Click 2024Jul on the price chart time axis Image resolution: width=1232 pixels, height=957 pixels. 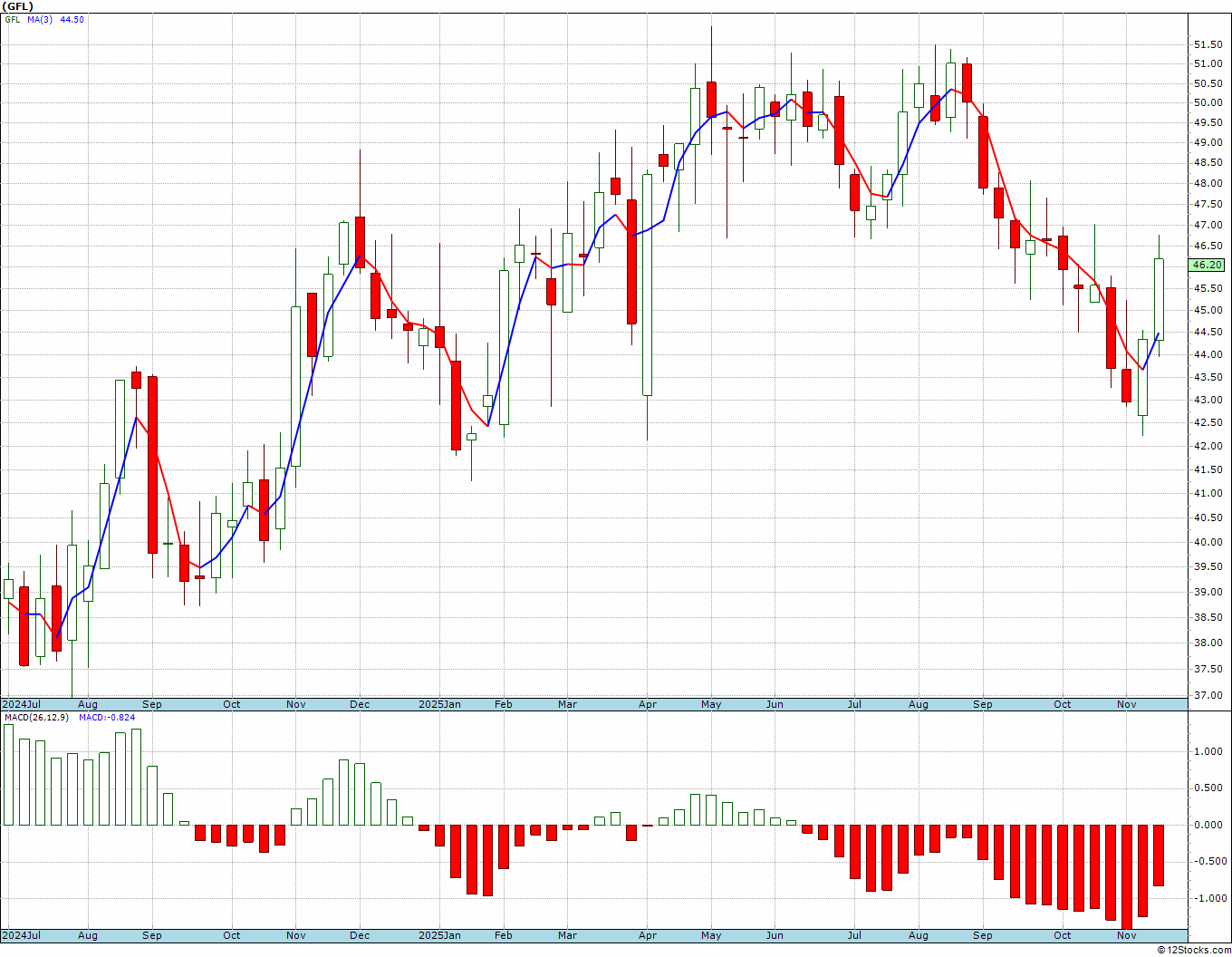22,704
